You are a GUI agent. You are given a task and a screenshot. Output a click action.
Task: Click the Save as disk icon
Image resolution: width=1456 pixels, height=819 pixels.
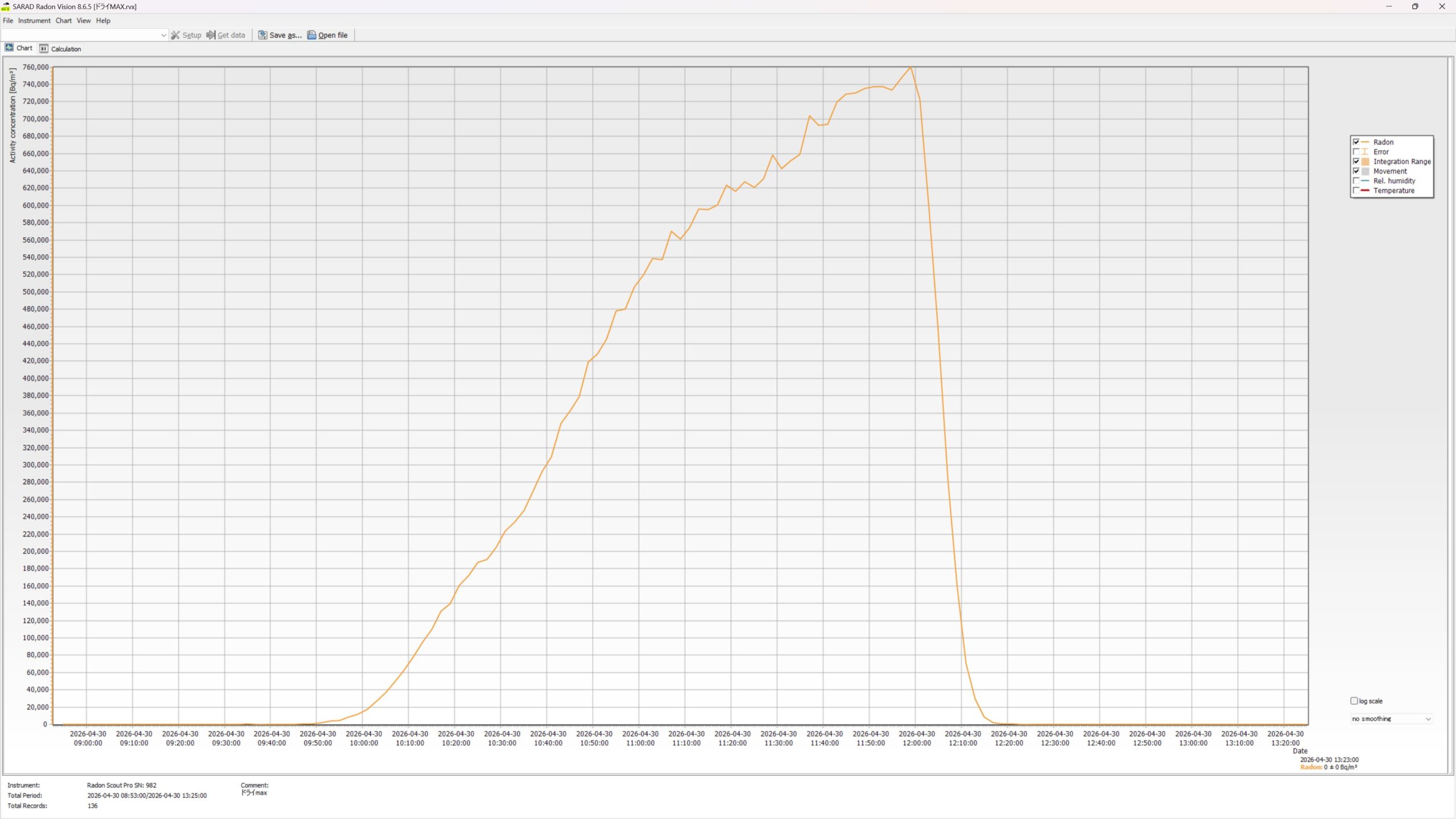coord(262,35)
